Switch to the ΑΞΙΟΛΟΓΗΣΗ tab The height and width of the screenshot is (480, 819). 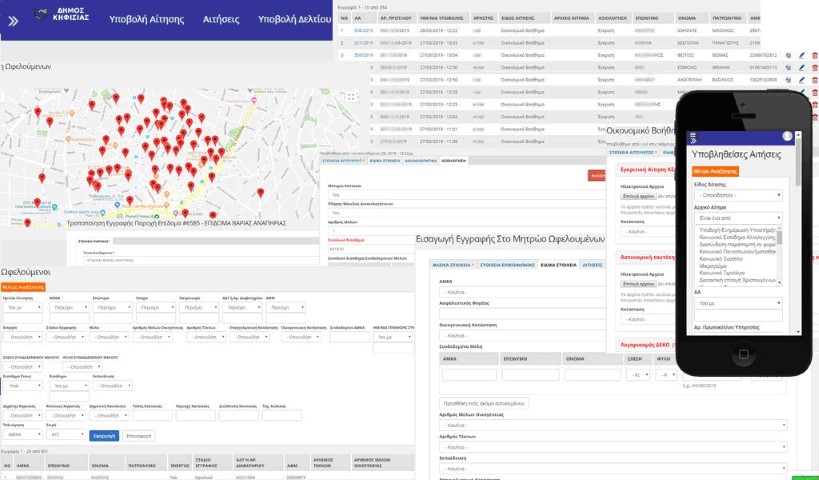(453, 160)
